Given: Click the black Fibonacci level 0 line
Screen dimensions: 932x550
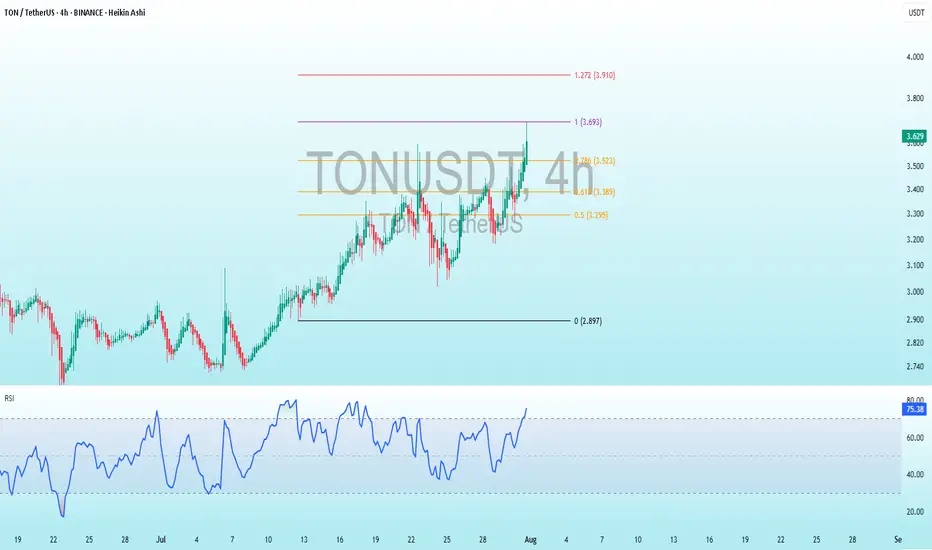Looking at the screenshot, I should point(434,321).
